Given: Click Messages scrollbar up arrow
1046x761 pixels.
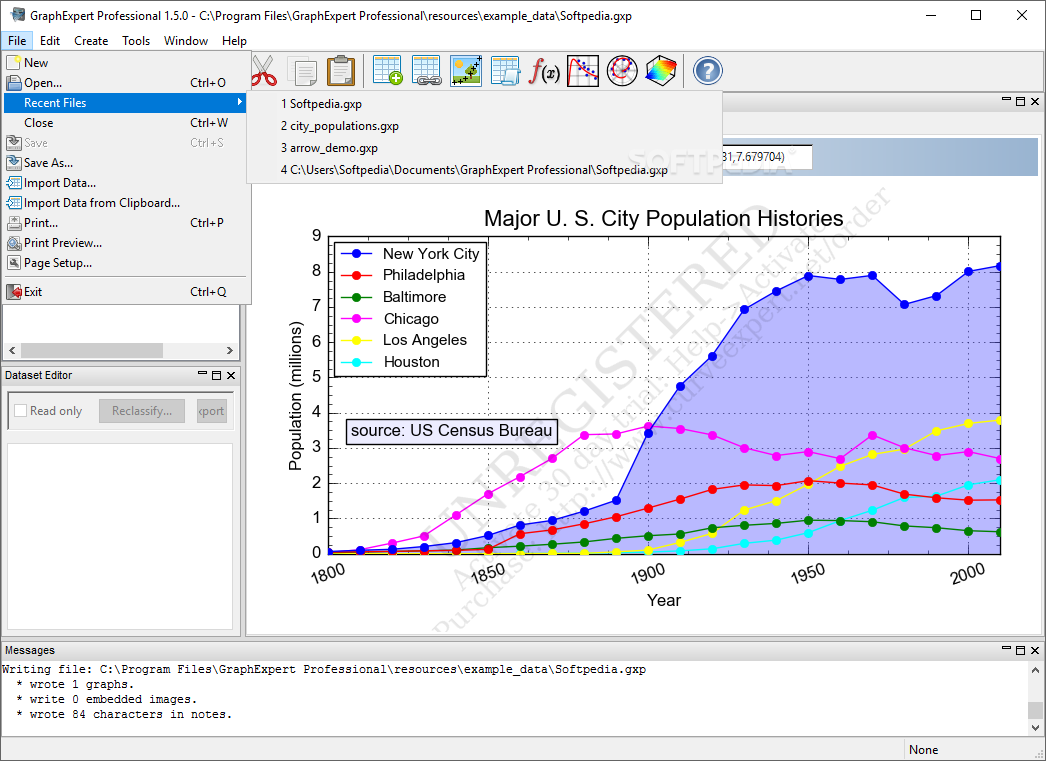Looking at the screenshot, I should click(1035, 670).
